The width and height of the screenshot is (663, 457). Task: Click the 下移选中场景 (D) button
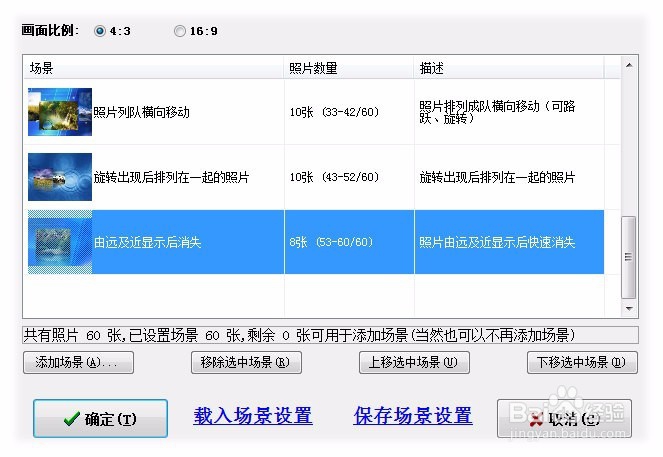click(x=582, y=362)
